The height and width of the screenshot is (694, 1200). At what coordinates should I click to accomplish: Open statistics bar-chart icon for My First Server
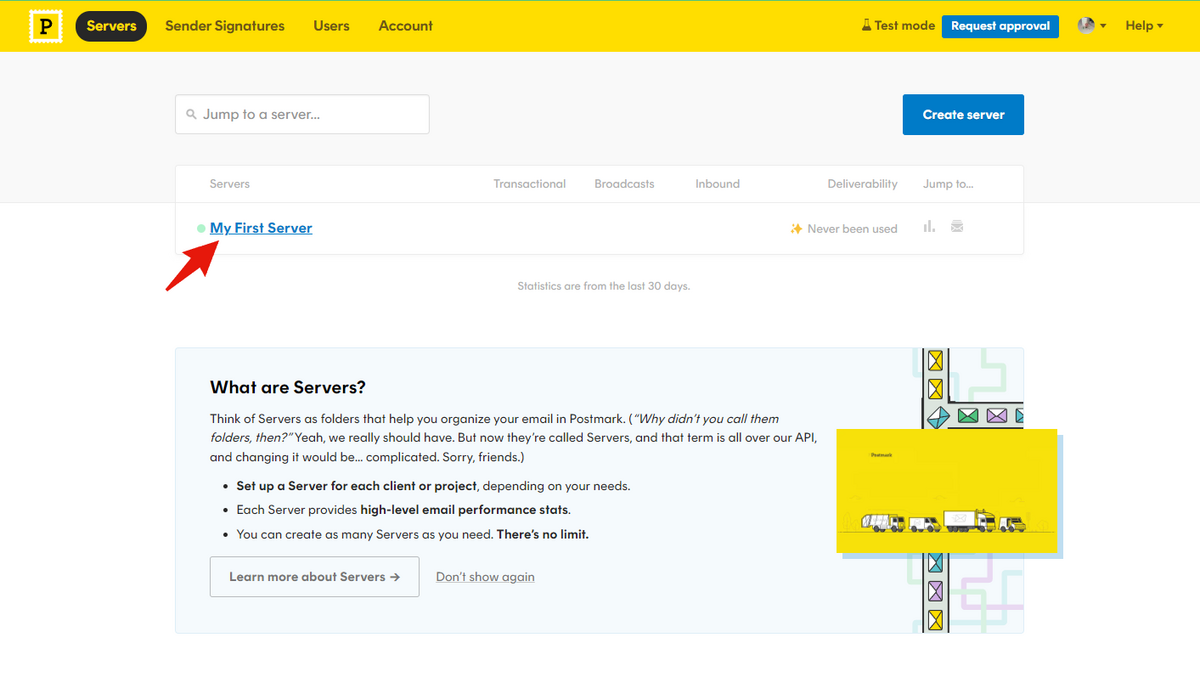point(929,227)
